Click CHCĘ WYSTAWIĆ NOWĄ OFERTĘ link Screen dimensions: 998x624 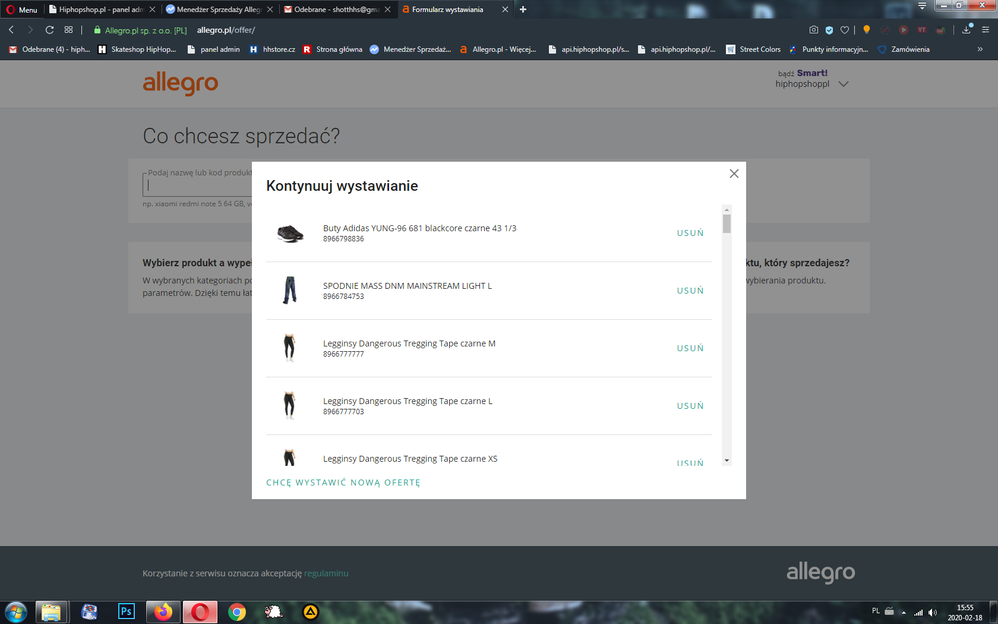click(x=343, y=483)
